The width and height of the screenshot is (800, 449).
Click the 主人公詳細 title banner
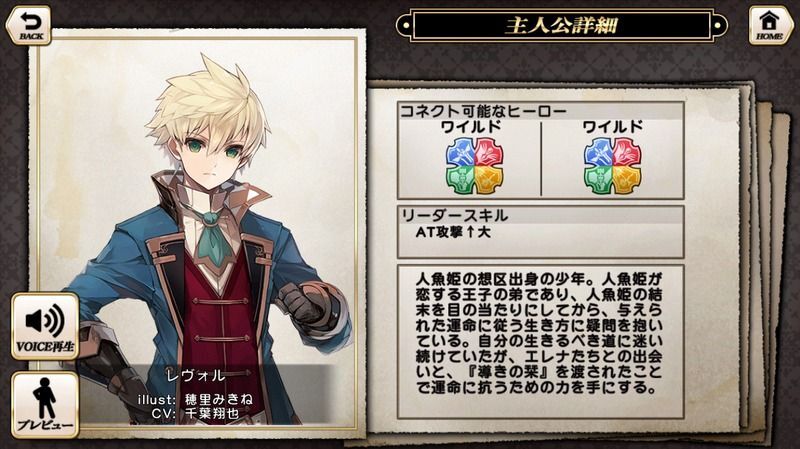pos(562,25)
